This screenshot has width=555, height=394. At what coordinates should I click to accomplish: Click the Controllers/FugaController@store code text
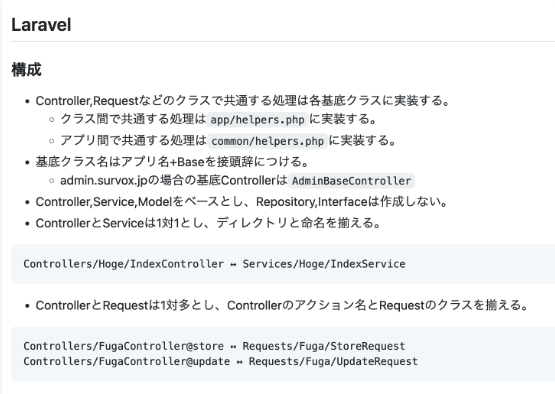[124, 346]
